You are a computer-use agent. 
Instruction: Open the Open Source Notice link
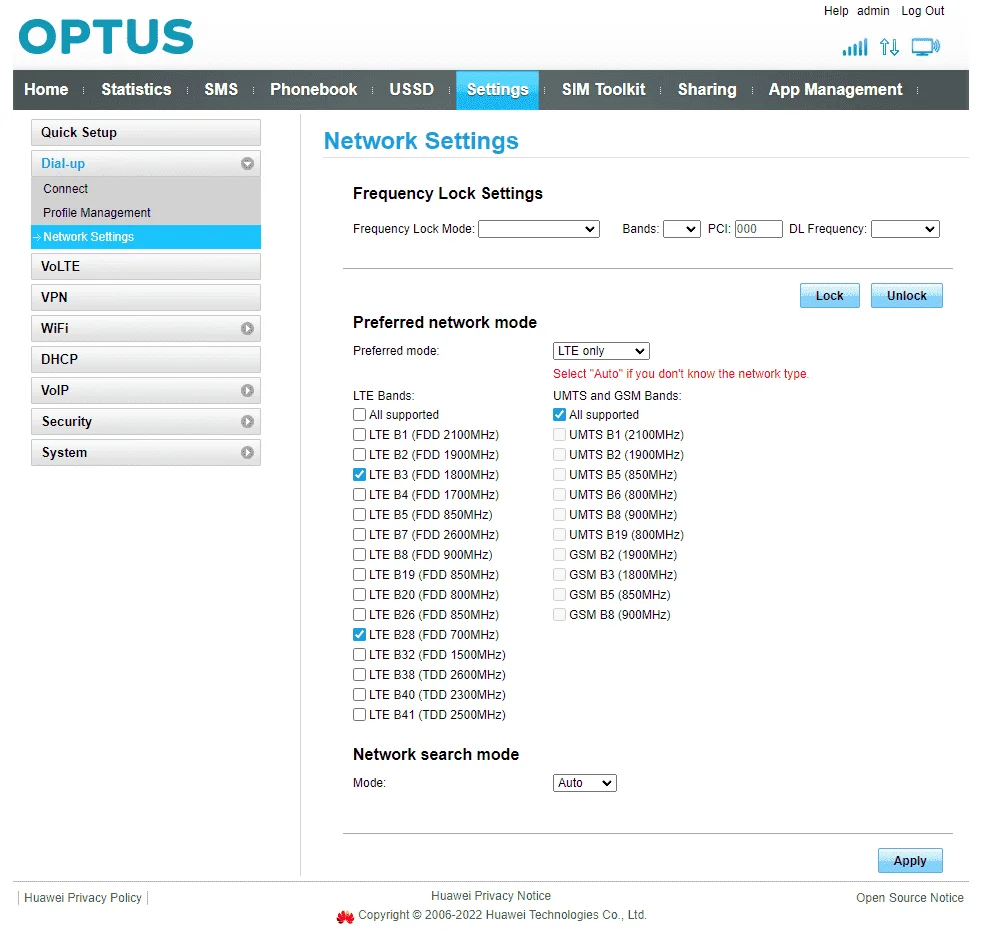[909, 897]
